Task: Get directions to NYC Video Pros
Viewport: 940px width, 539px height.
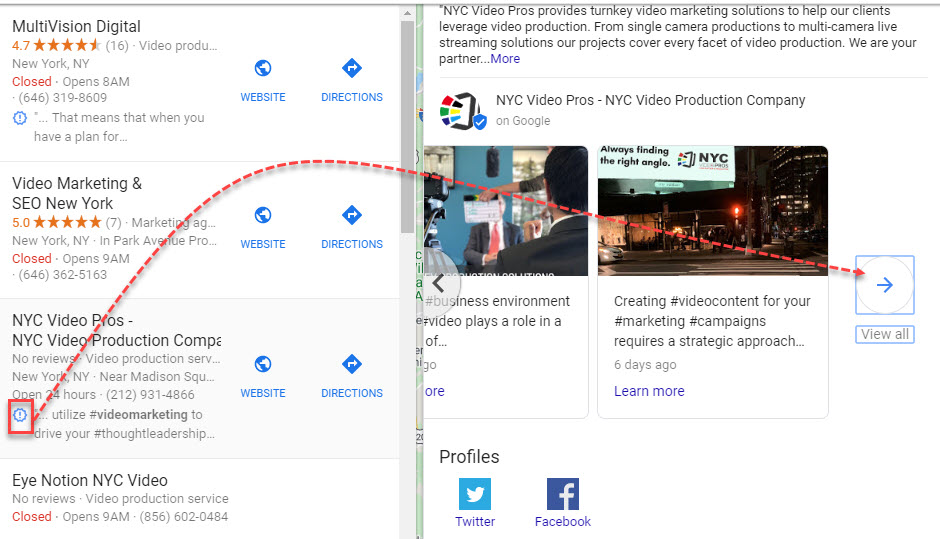Action: 352,364
